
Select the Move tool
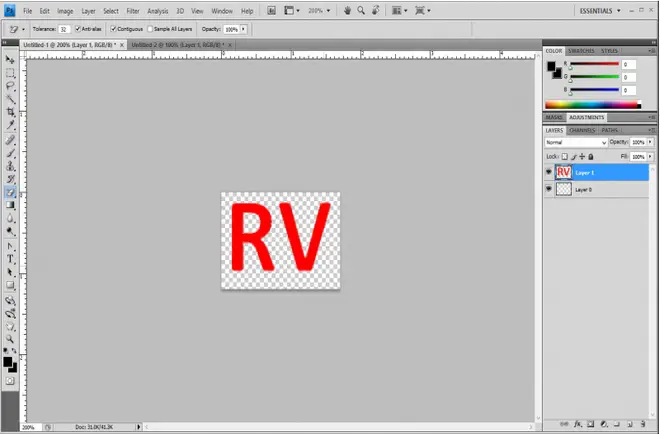point(10,61)
